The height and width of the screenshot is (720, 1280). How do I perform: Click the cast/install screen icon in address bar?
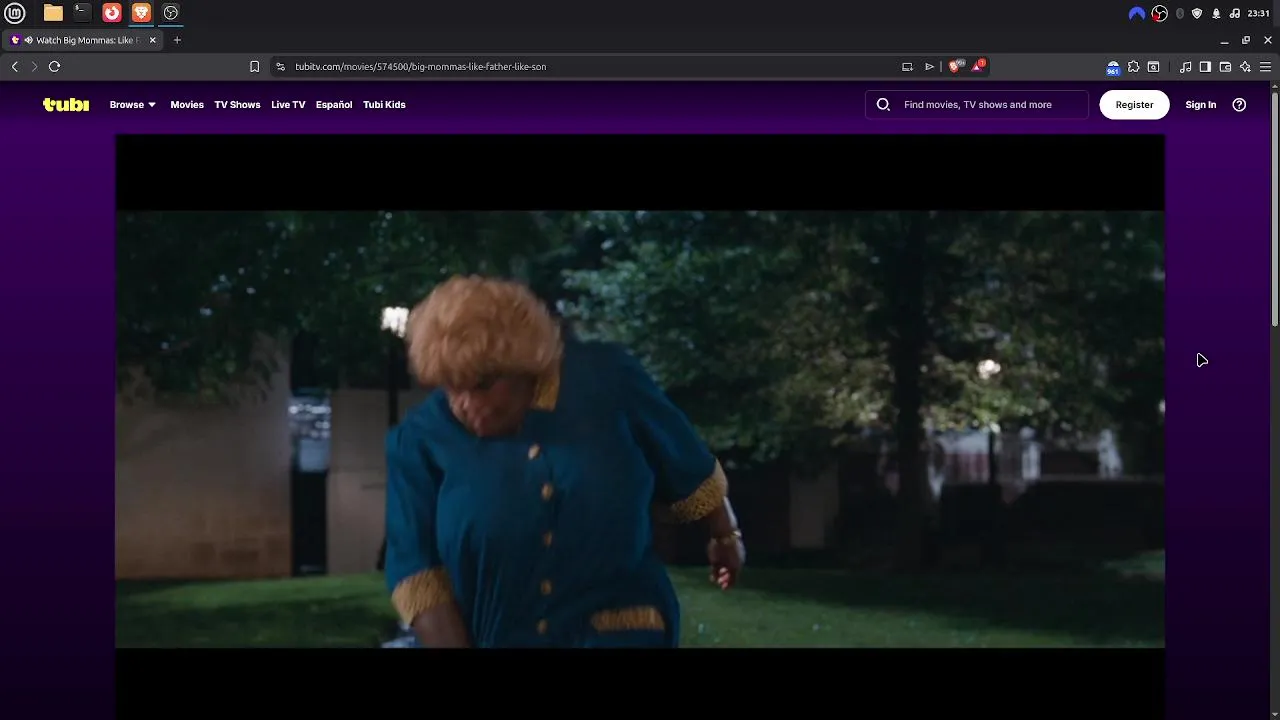tap(907, 66)
